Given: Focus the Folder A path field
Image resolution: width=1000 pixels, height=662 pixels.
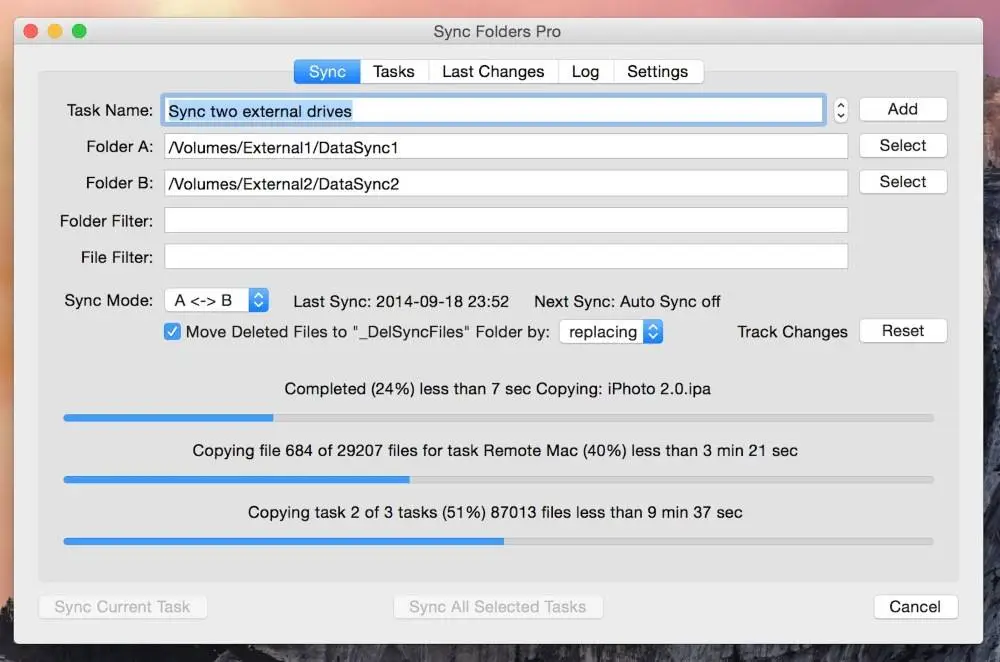Looking at the screenshot, I should [x=506, y=147].
